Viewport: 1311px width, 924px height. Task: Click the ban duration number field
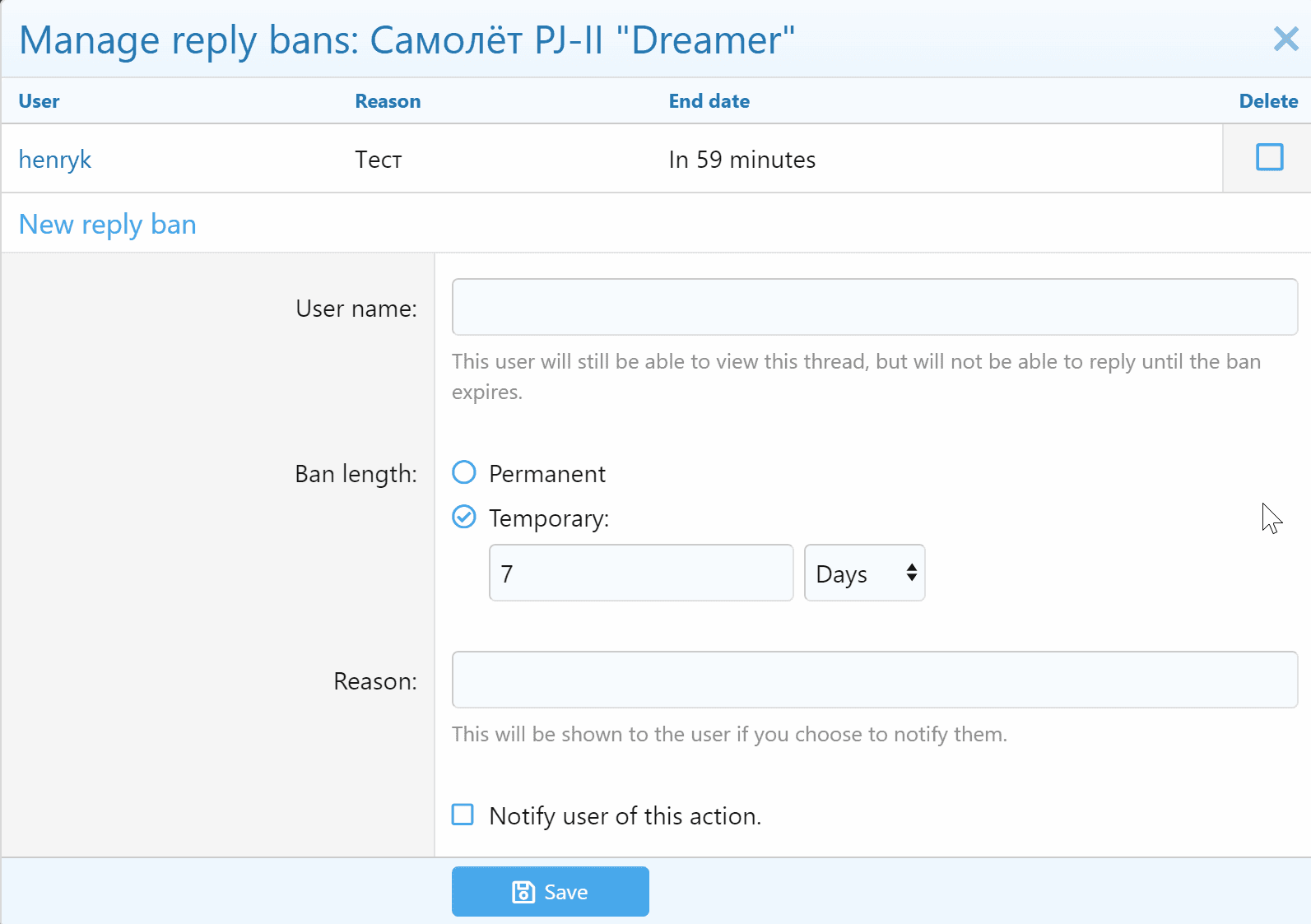pyautogui.click(x=640, y=573)
